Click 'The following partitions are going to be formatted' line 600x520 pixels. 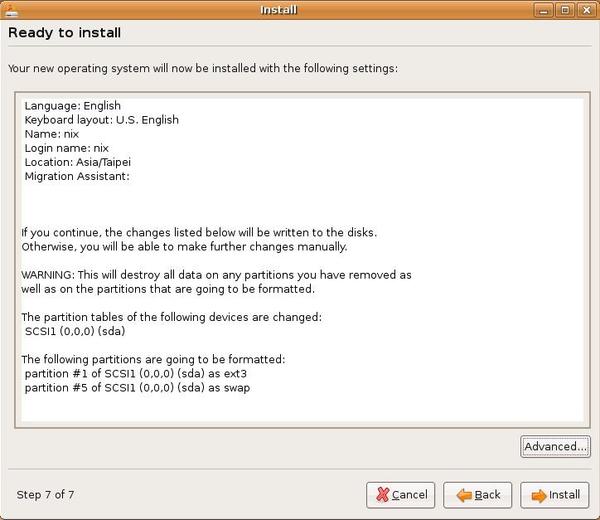pyautogui.click(x=153, y=359)
